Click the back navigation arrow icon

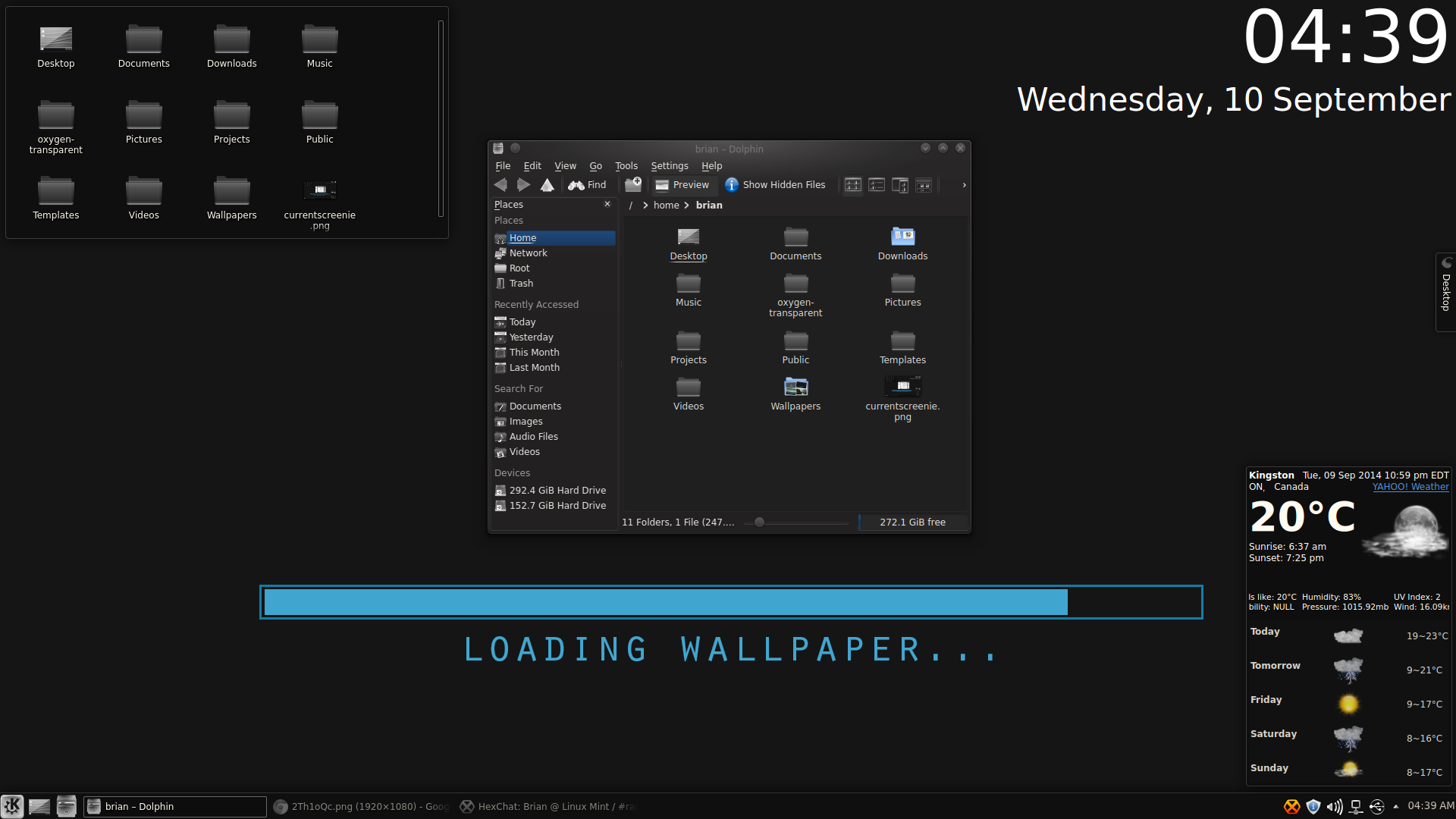pos(500,184)
